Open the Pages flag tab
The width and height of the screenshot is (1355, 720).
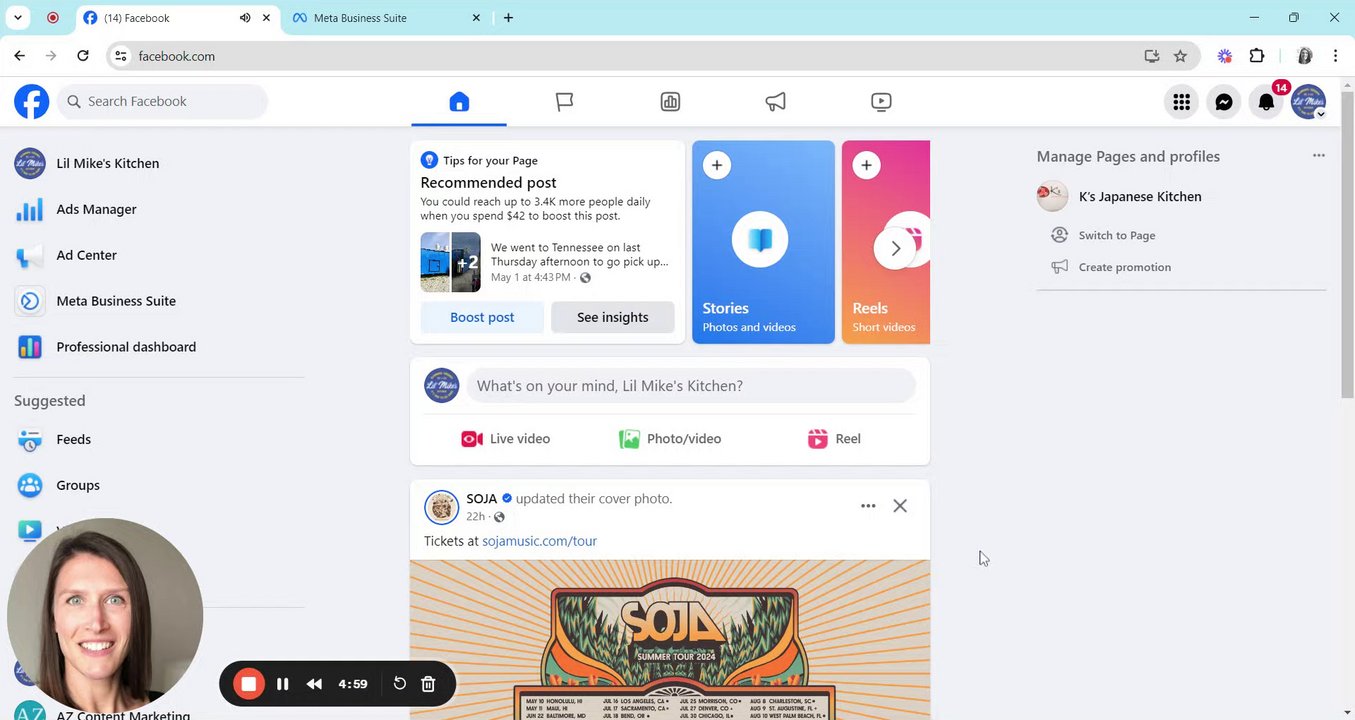click(x=564, y=101)
